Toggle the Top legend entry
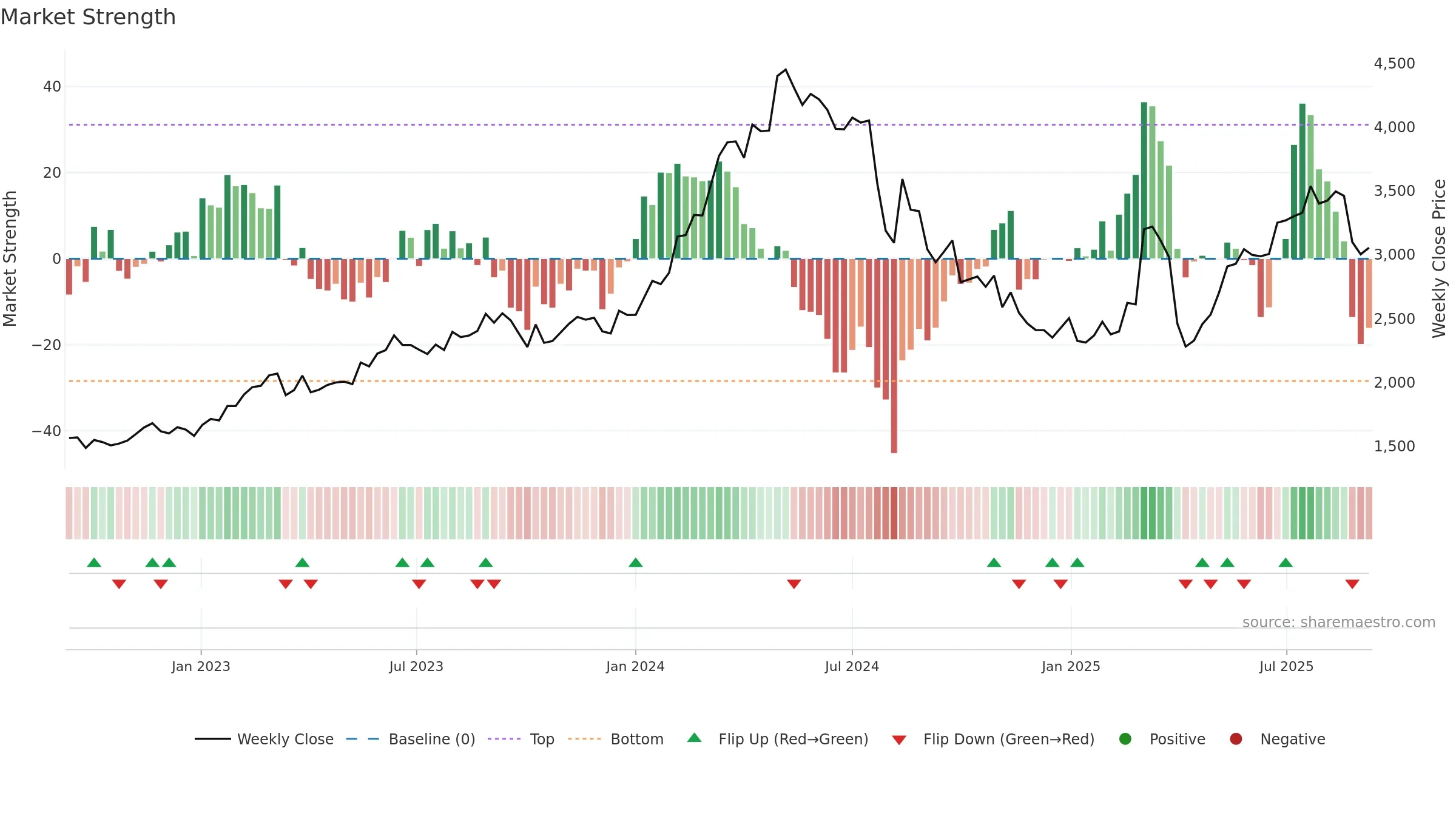1456x819 pixels. click(521, 739)
